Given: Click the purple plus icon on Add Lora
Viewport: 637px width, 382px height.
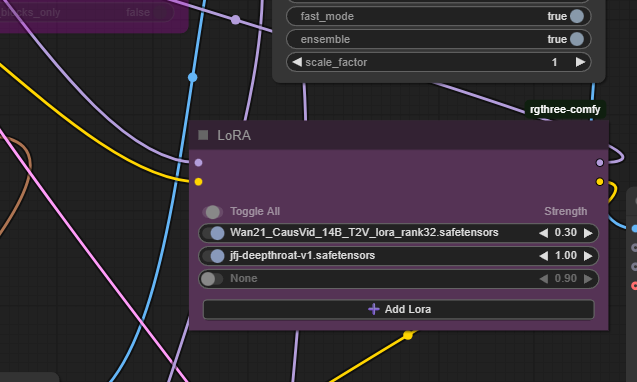Looking at the screenshot, I should (x=373, y=309).
